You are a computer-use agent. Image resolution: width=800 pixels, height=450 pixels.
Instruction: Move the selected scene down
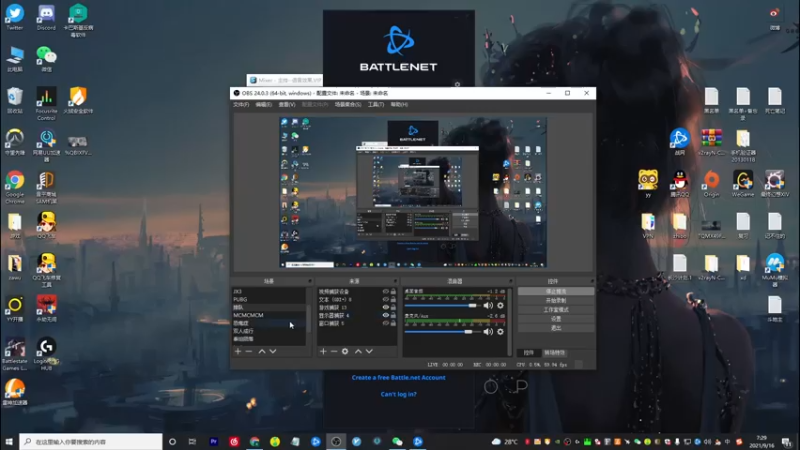click(273, 351)
